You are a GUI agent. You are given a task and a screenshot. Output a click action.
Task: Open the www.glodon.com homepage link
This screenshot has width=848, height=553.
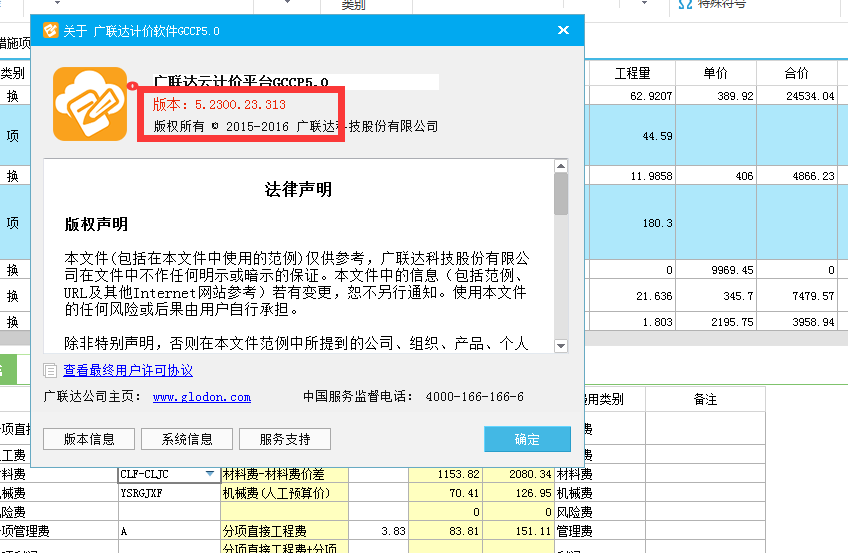[x=202, y=397]
